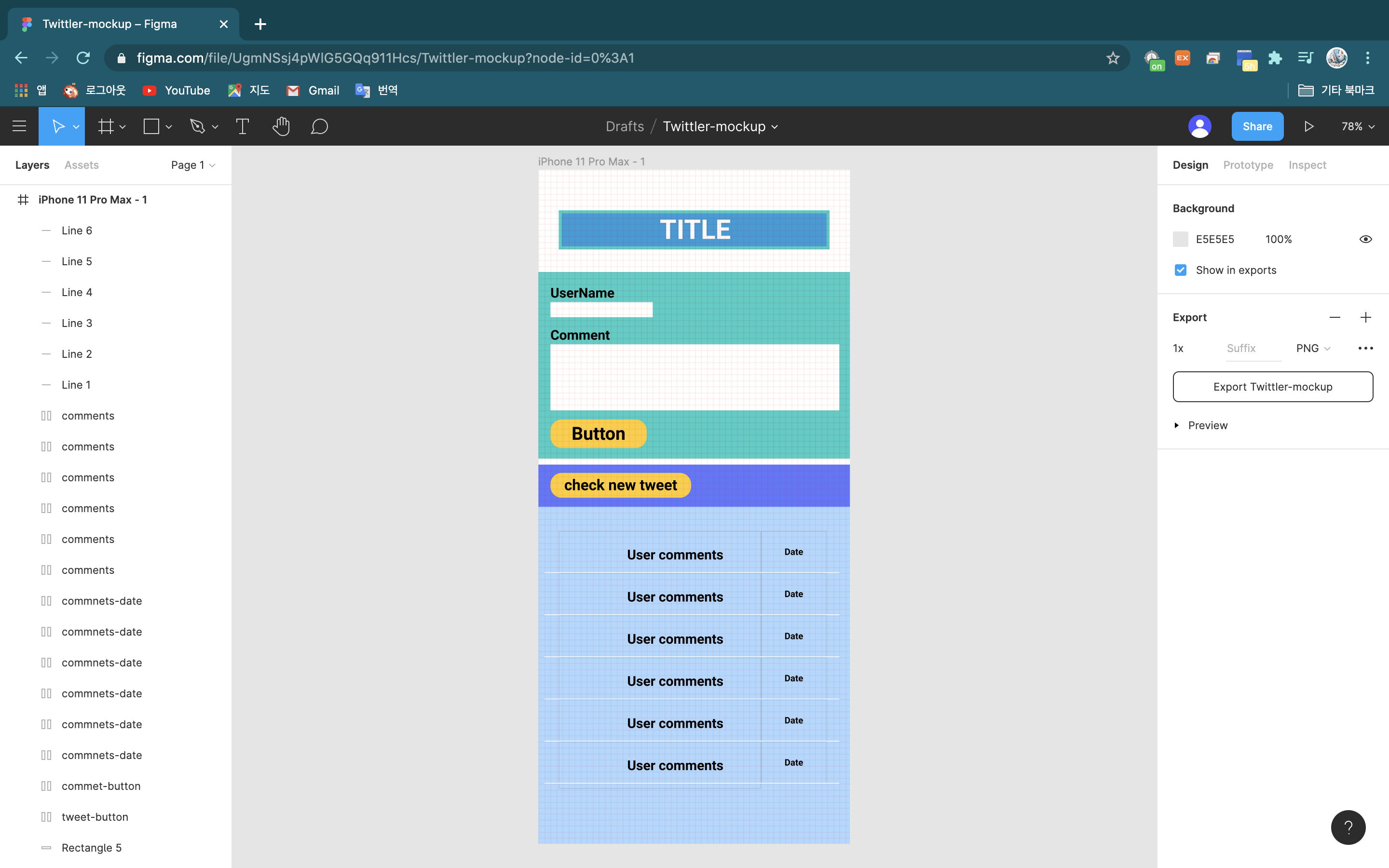Image resolution: width=1389 pixels, height=868 pixels.
Task: Select the Text tool in toolbar
Action: point(242,126)
